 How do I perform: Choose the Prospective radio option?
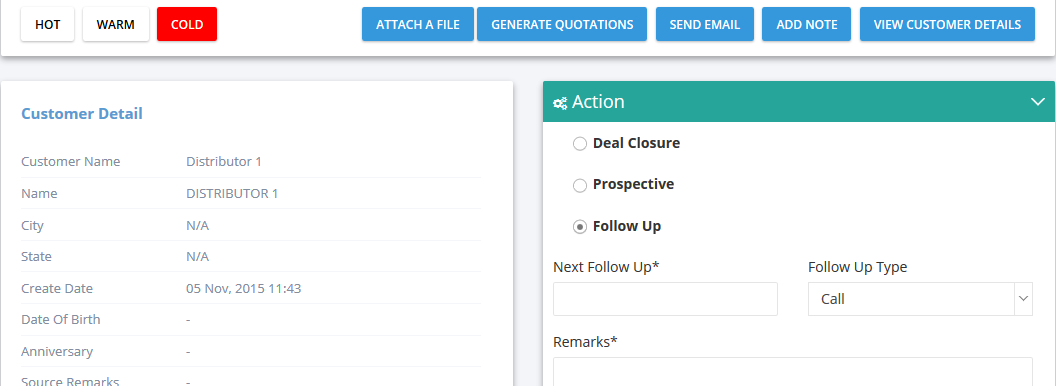(x=579, y=185)
